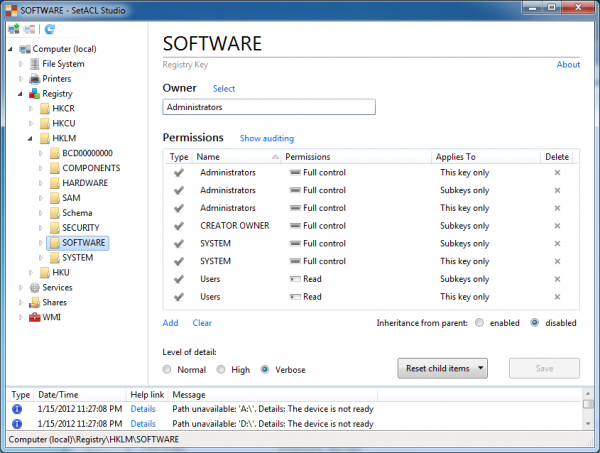Click the Select owner link
Image resolution: width=600 pixels, height=453 pixels.
click(x=224, y=89)
